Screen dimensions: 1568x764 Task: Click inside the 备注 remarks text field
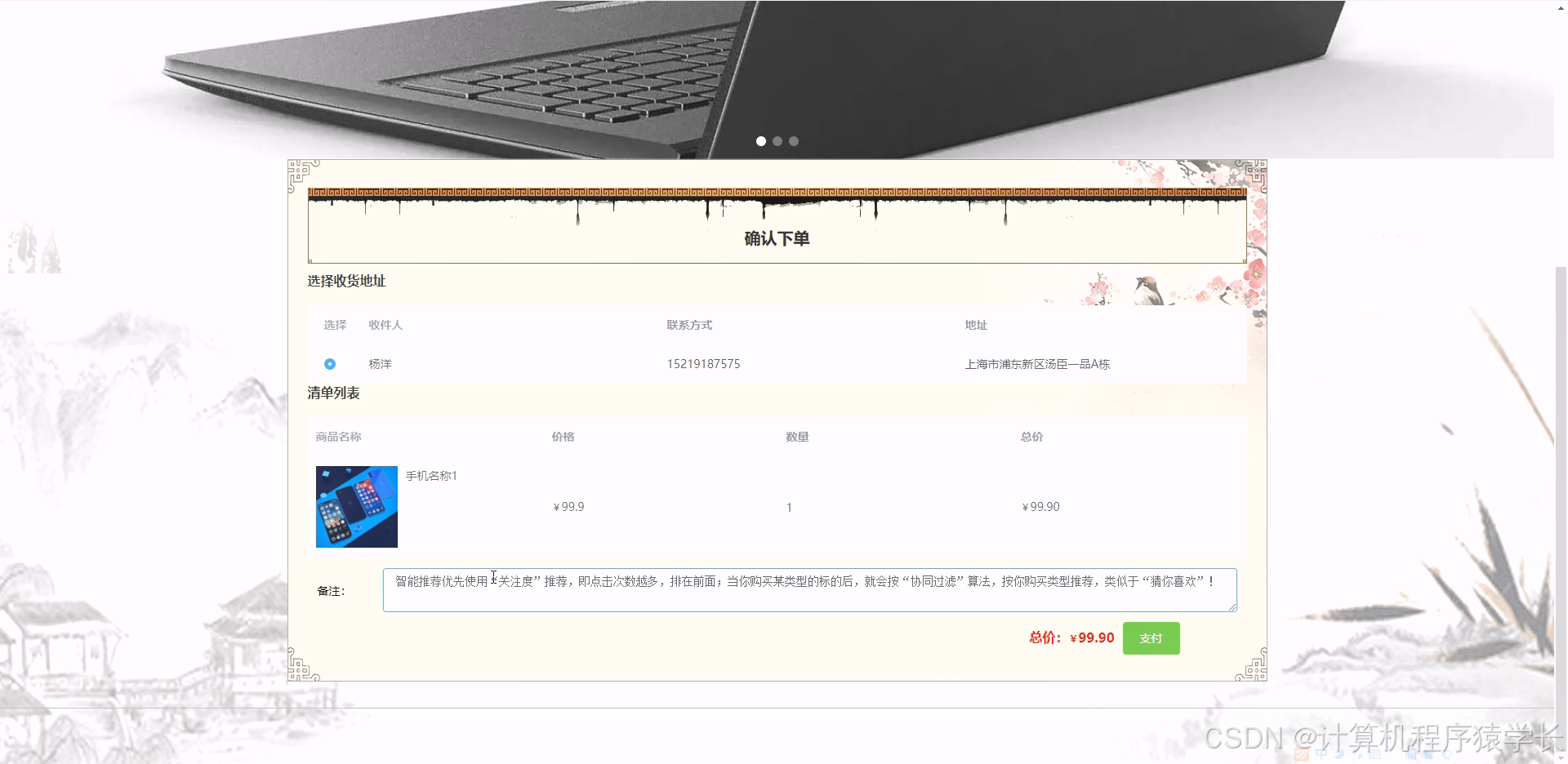point(809,589)
